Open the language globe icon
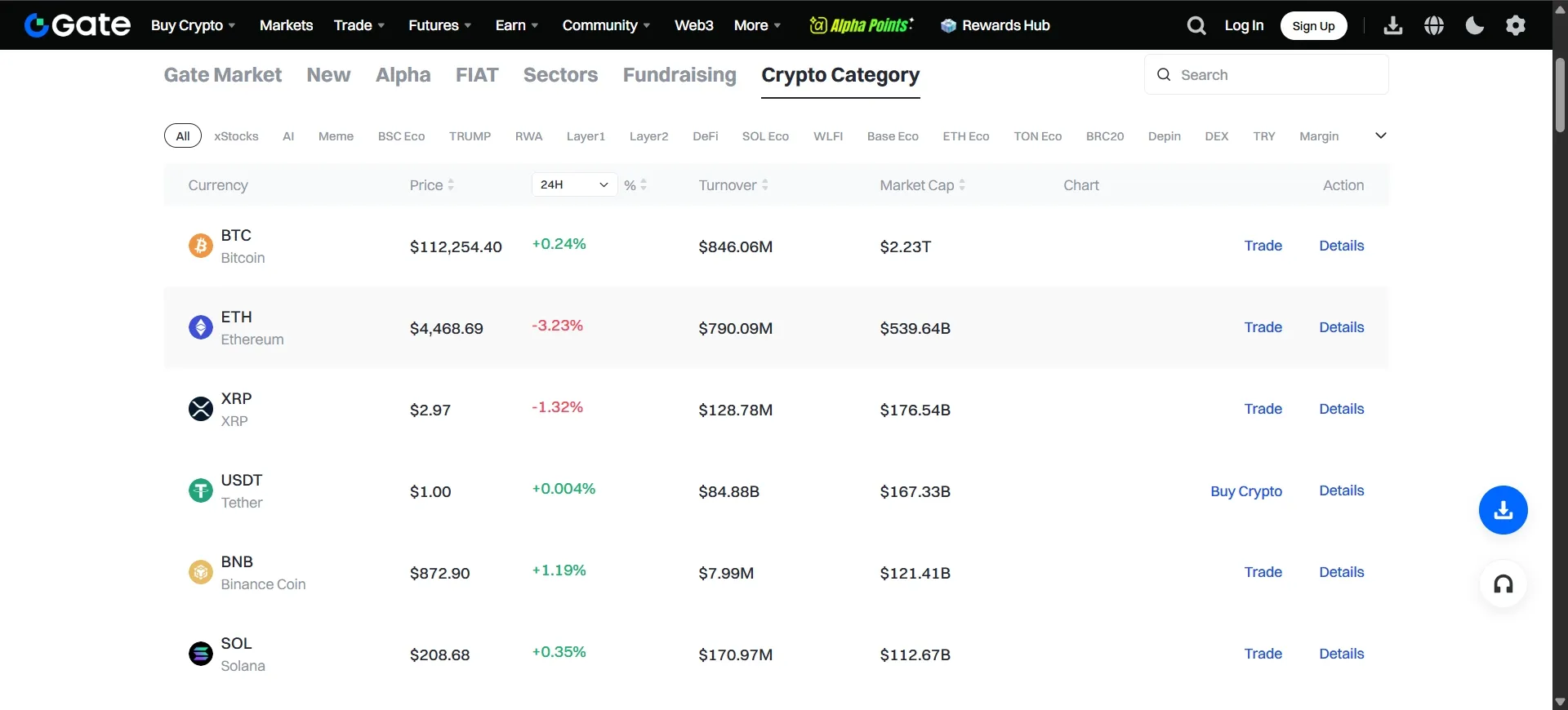Screen dimensions: 1568x710 [x=1434, y=25]
